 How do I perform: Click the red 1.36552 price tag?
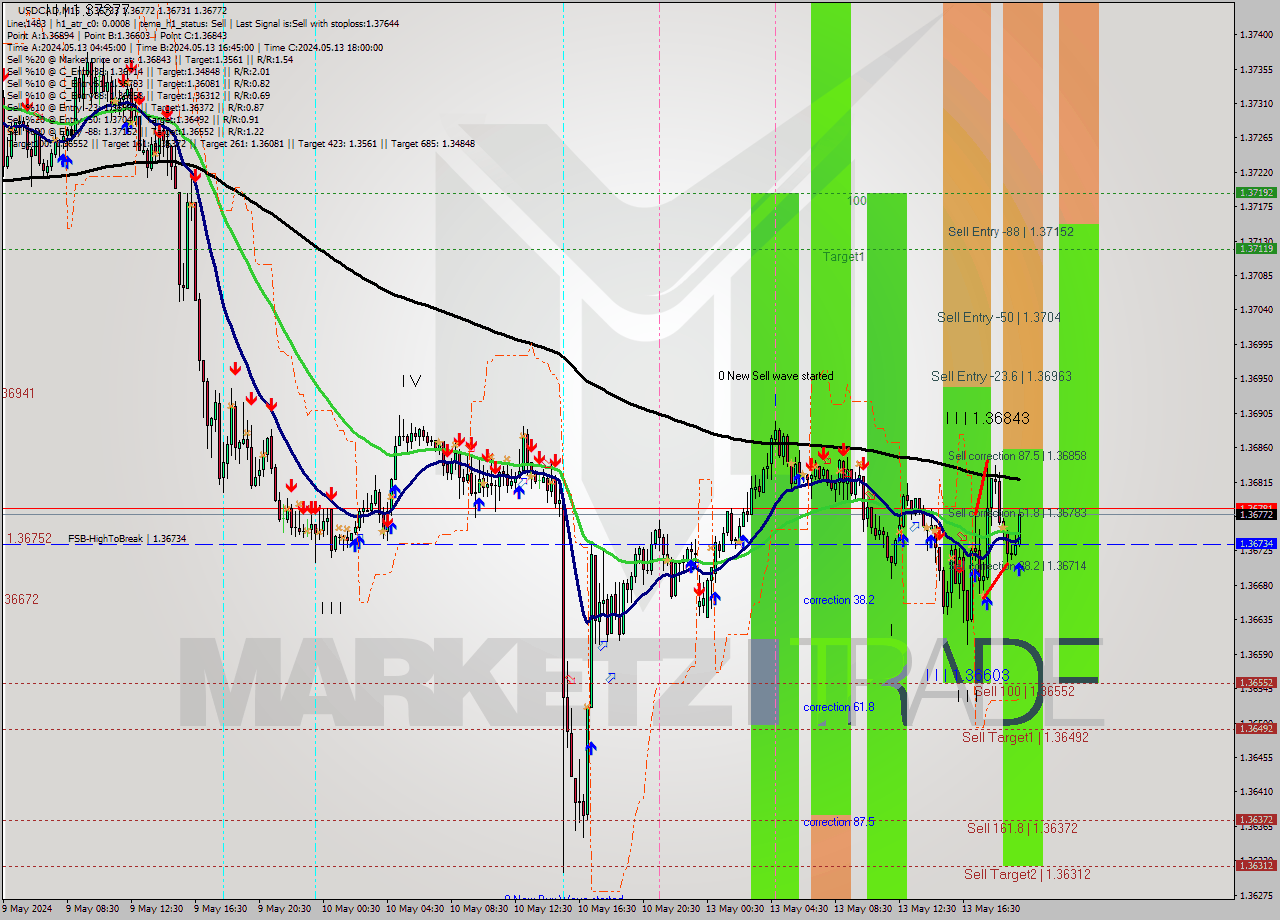1256,684
